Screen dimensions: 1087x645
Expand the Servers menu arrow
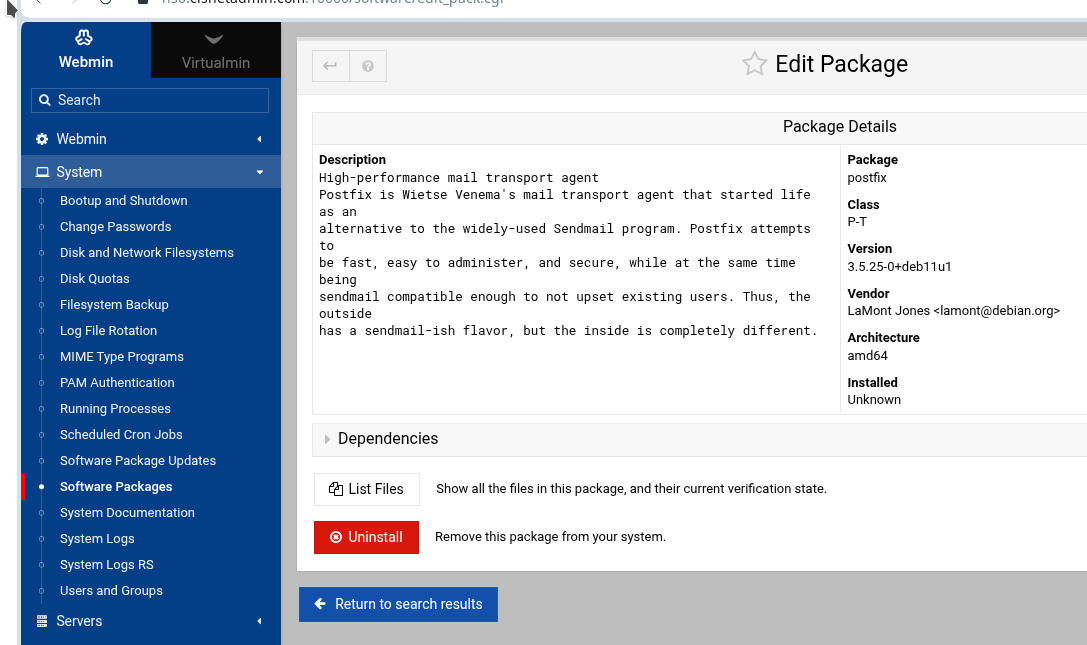(259, 621)
